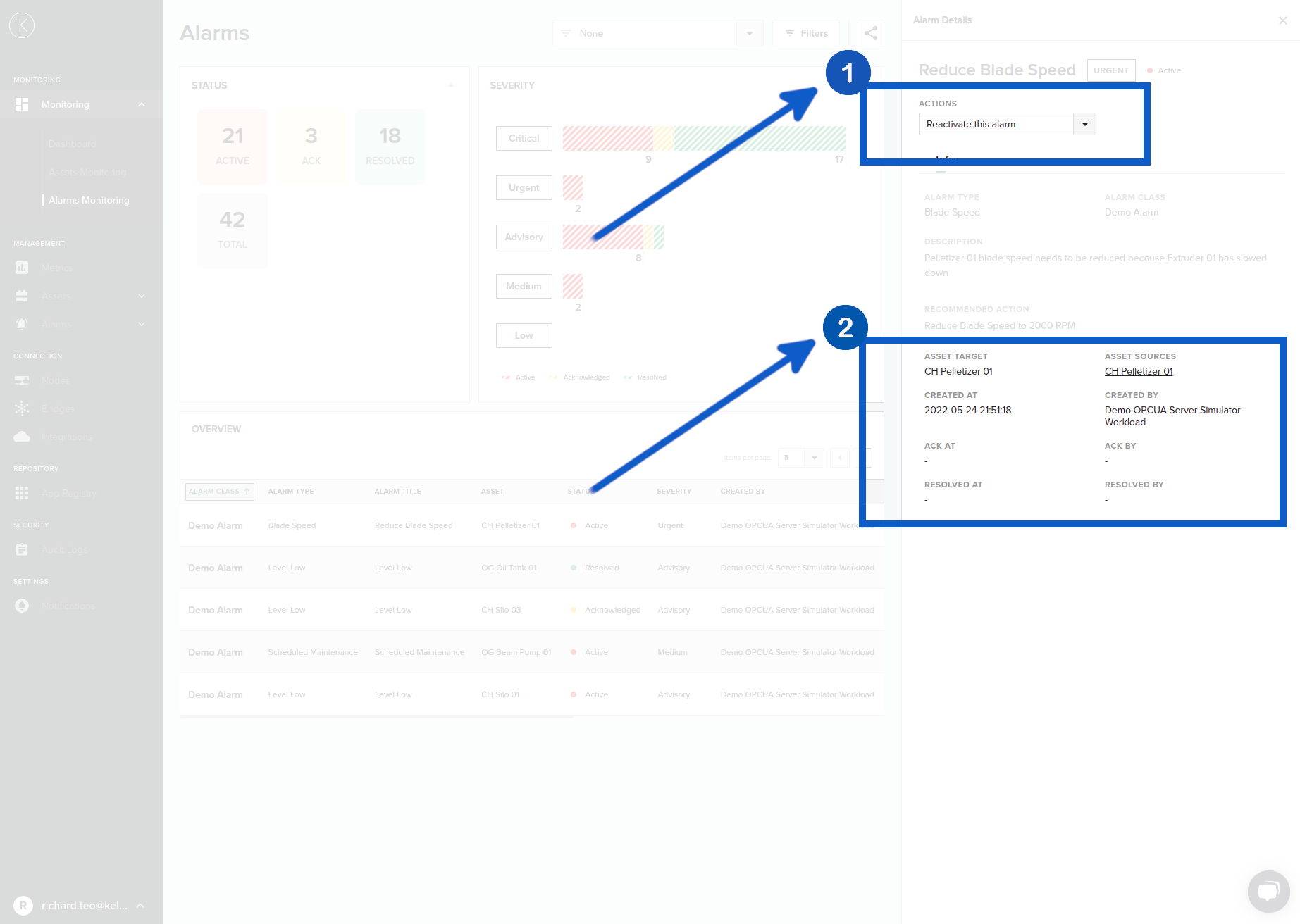1300x924 pixels.
Task: Toggle the Acknowledged legend item
Action: (579, 377)
